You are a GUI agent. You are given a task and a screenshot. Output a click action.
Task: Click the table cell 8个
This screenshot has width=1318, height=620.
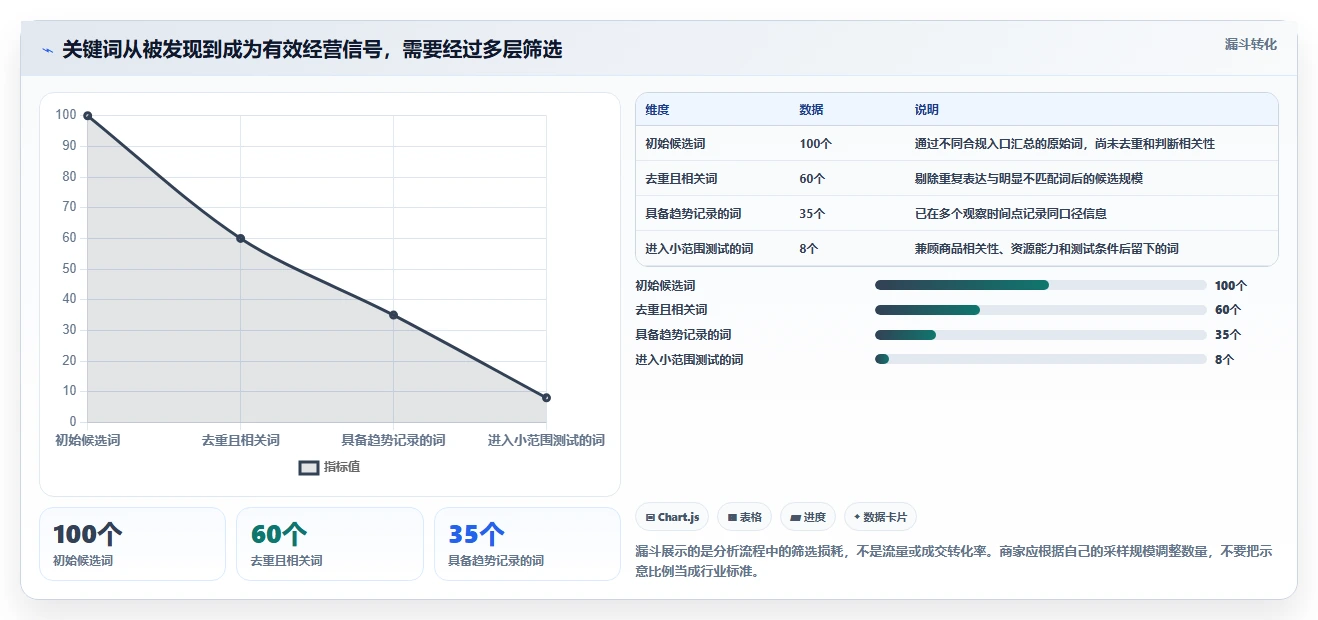click(809, 249)
